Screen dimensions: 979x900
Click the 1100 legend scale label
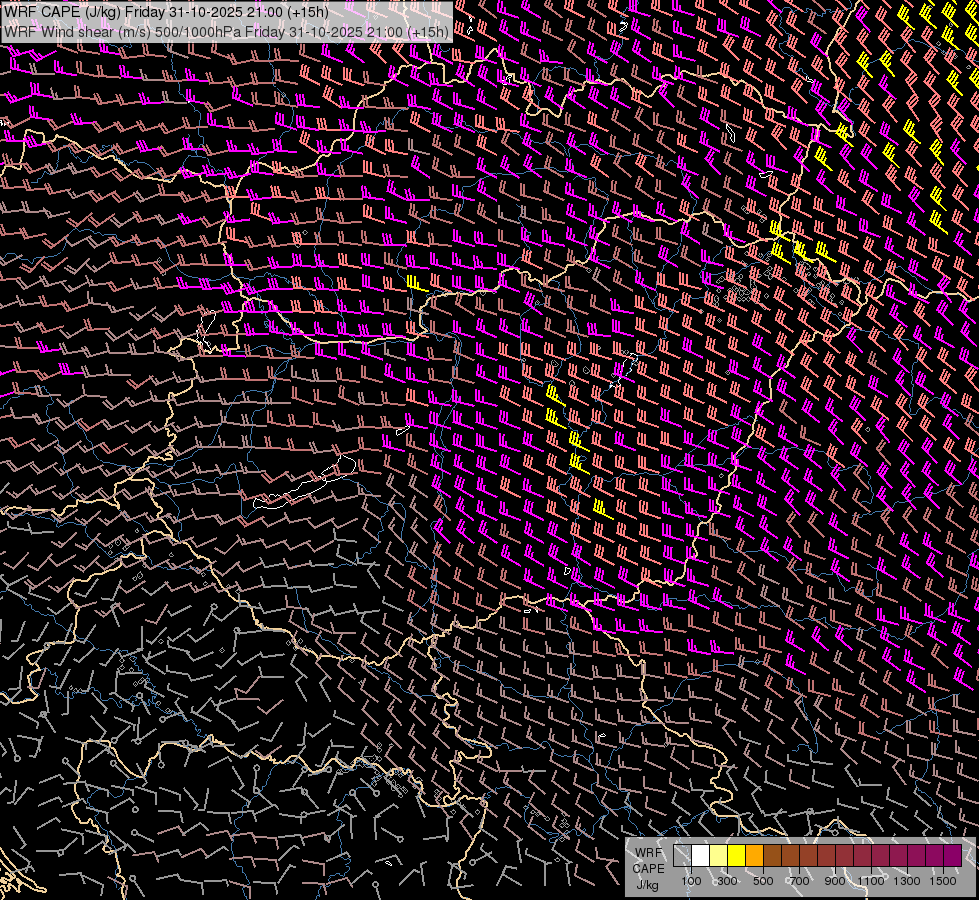[871, 881]
